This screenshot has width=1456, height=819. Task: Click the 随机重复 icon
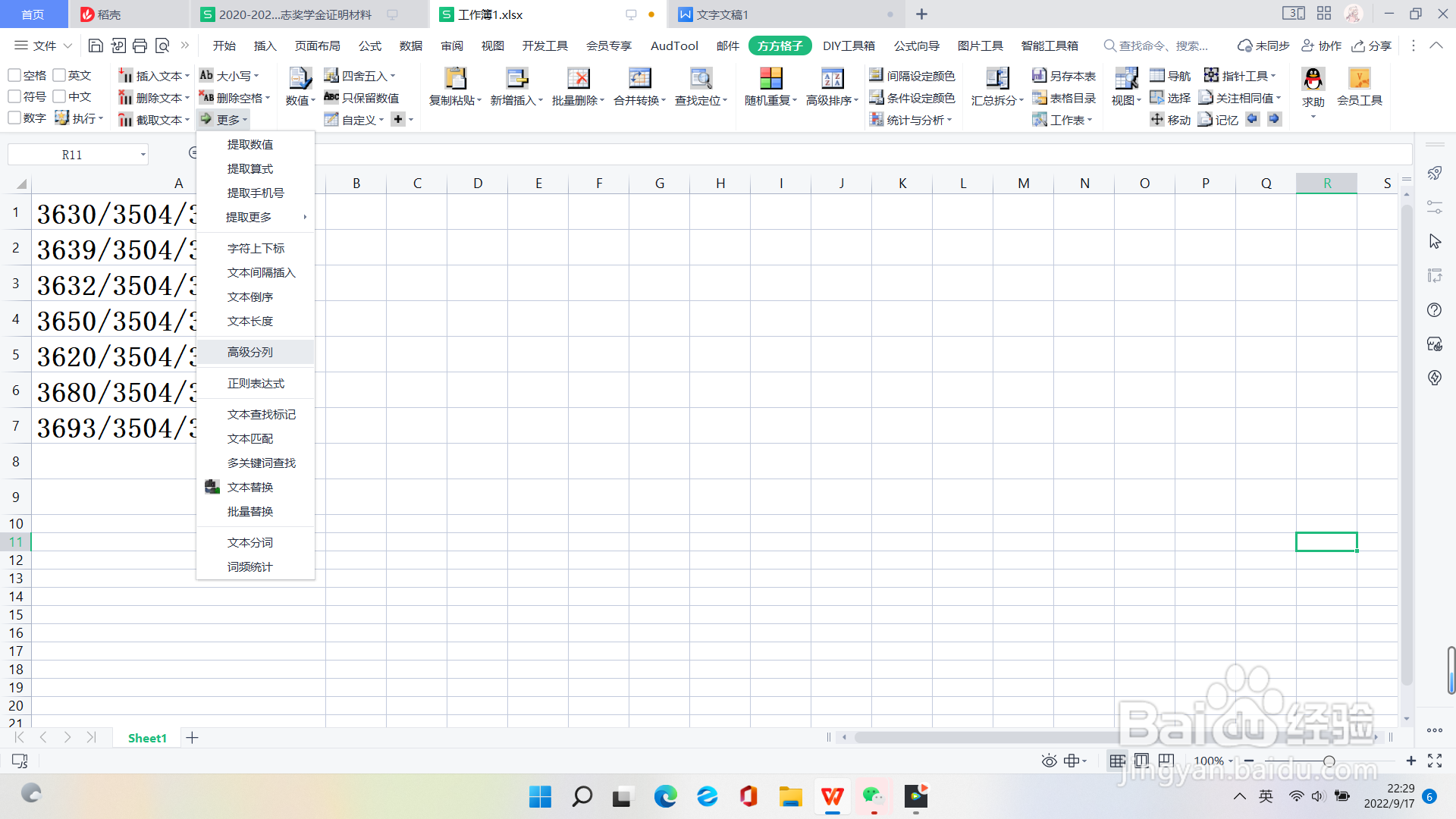(770, 78)
